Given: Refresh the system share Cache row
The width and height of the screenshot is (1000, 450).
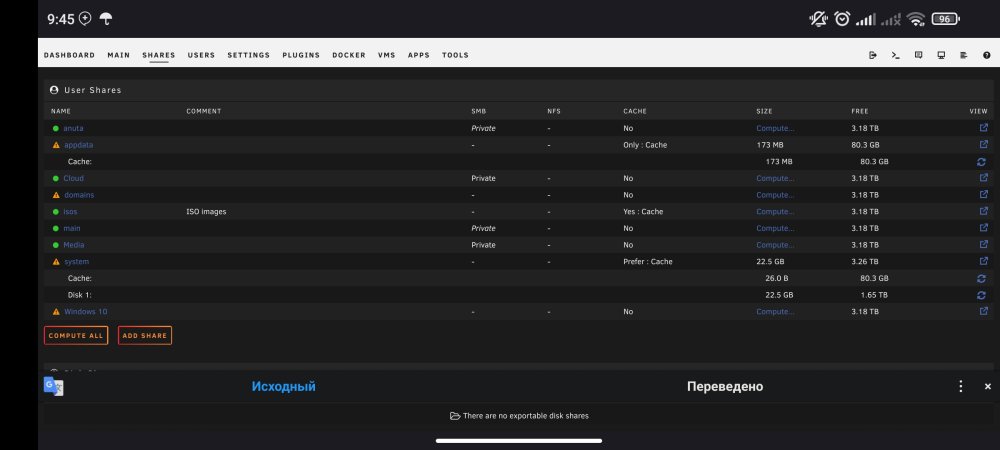Looking at the screenshot, I should pos(982,279).
